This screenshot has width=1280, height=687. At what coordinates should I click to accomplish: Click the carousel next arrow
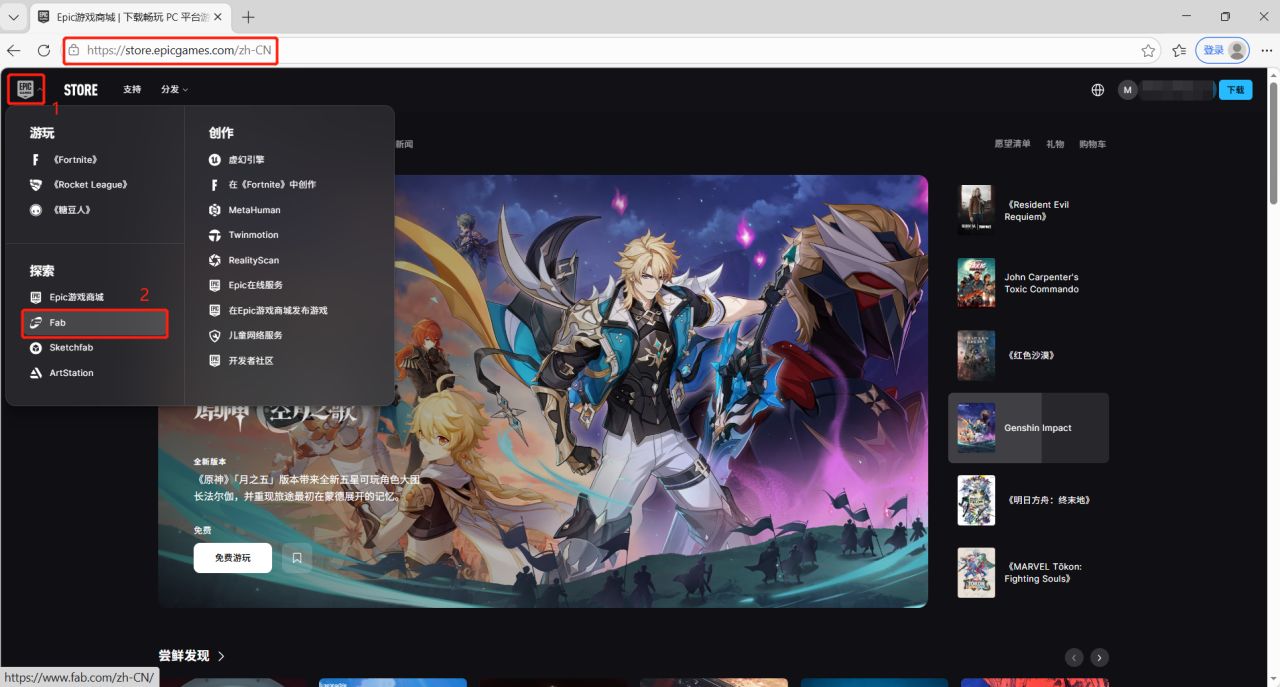point(1100,657)
